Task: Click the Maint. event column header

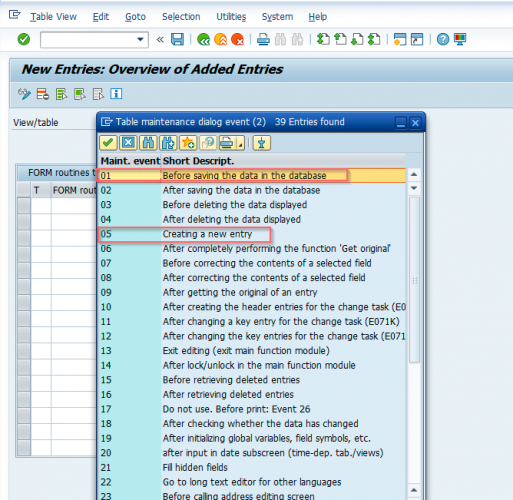Action: [x=130, y=161]
